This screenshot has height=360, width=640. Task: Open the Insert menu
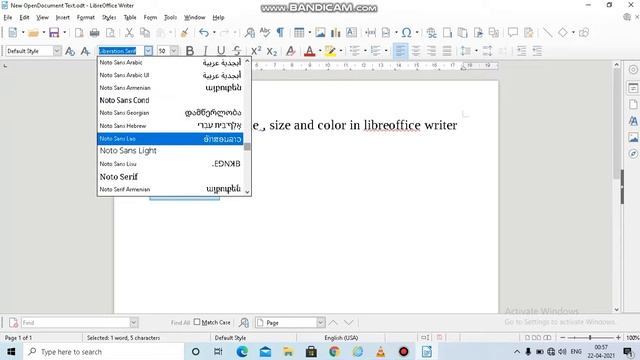click(x=62, y=18)
